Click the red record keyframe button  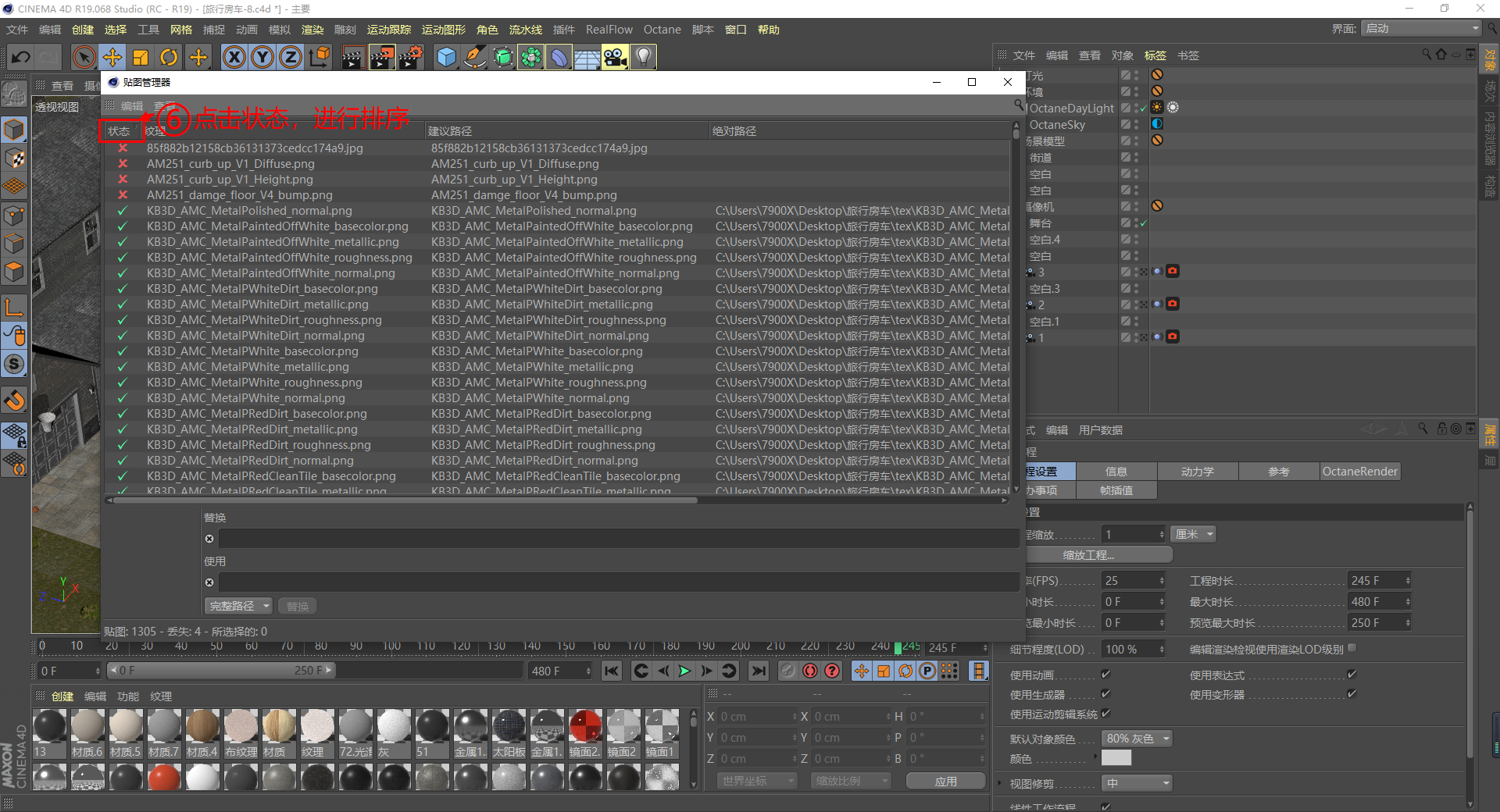810,671
